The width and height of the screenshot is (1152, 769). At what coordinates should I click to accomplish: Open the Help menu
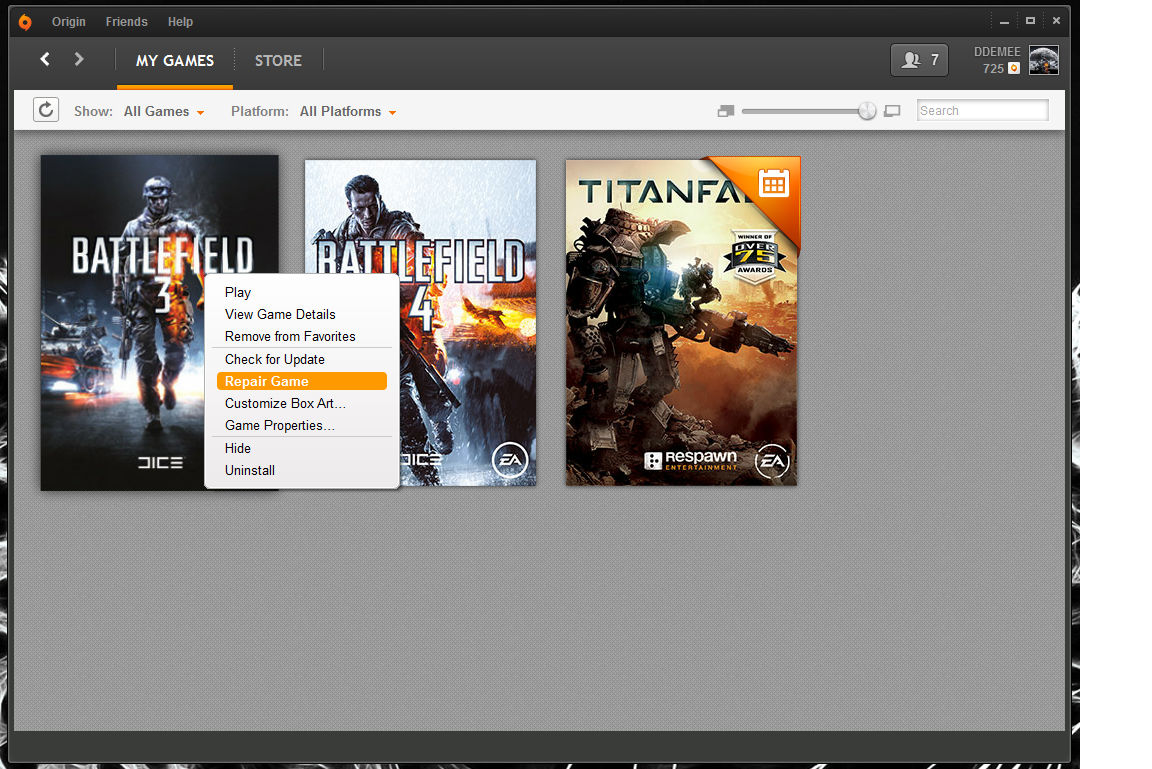pyautogui.click(x=181, y=22)
